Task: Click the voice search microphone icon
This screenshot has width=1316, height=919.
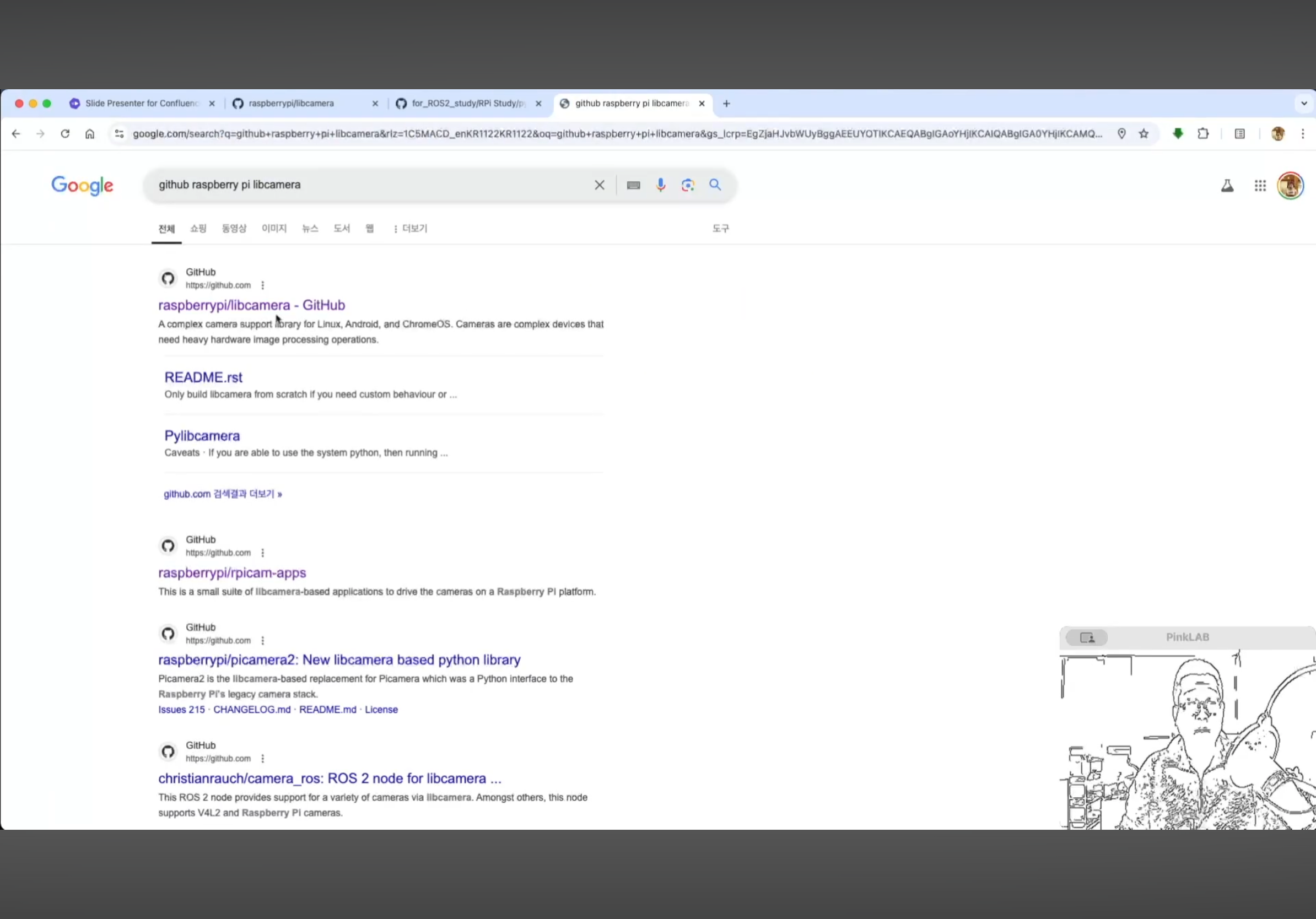Action: (x=660, y=185)
